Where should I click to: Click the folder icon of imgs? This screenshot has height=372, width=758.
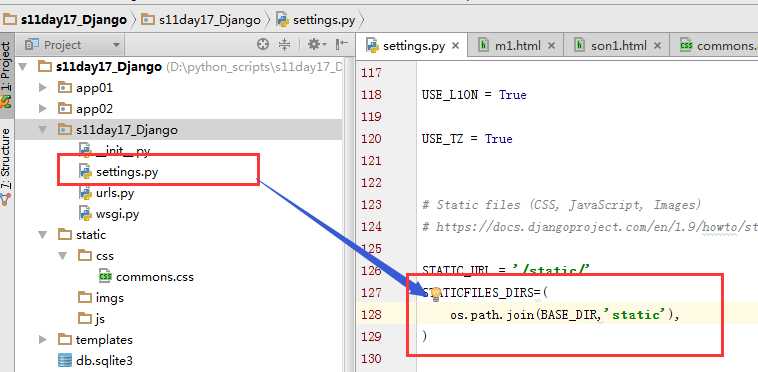(x=85, y=298)
